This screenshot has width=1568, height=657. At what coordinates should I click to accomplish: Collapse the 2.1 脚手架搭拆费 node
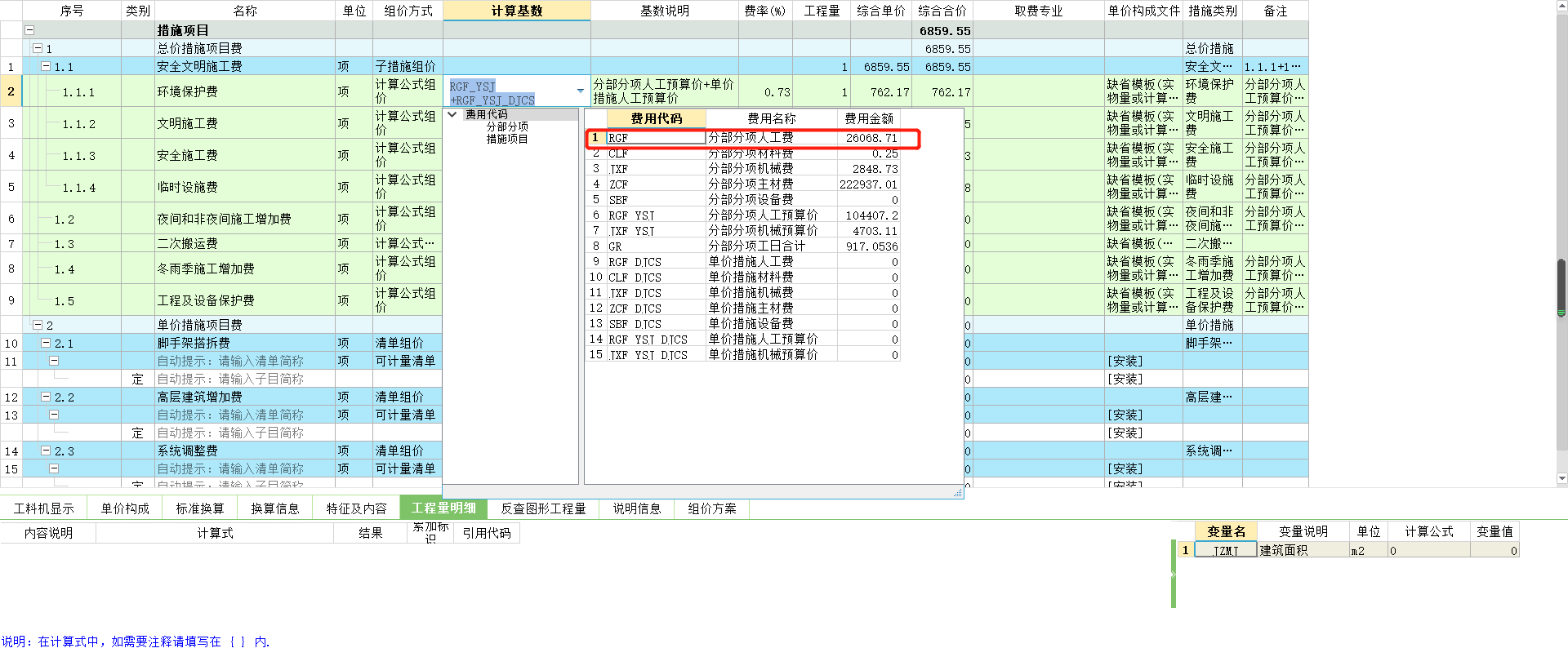point(46,343)
